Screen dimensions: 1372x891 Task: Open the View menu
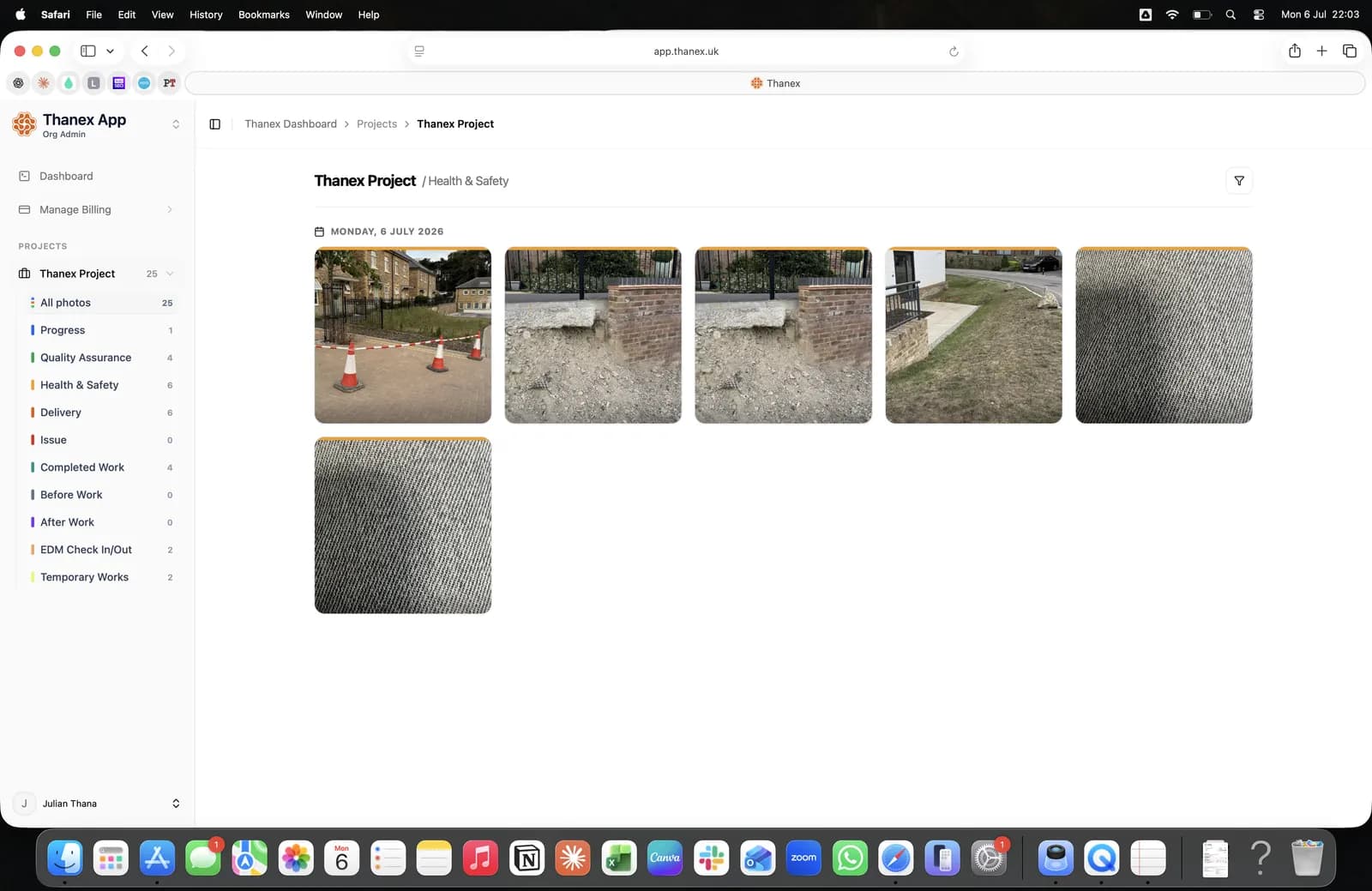162,15
